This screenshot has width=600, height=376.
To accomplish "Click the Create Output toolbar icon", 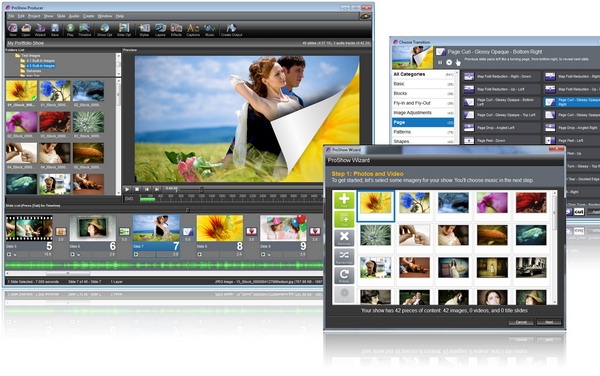I will coord(232,30).
